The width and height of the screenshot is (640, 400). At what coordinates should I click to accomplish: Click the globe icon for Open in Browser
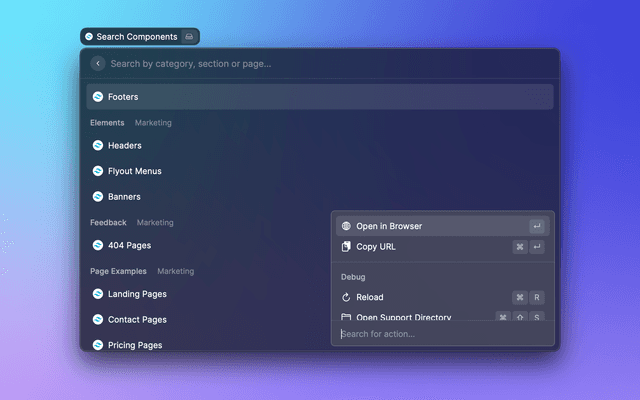346,226
